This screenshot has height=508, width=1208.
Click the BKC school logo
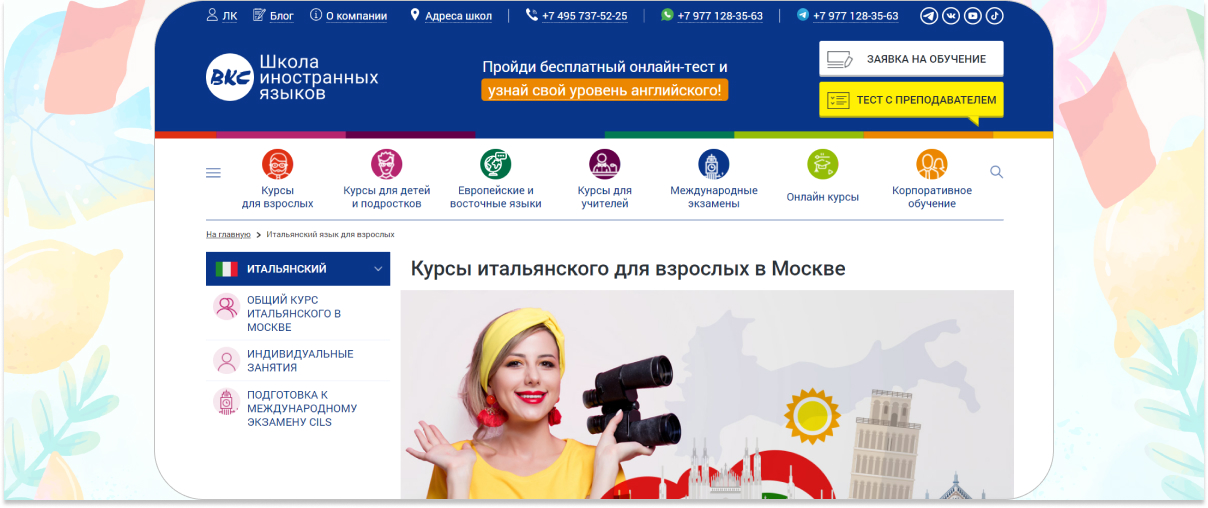[230, 77]
